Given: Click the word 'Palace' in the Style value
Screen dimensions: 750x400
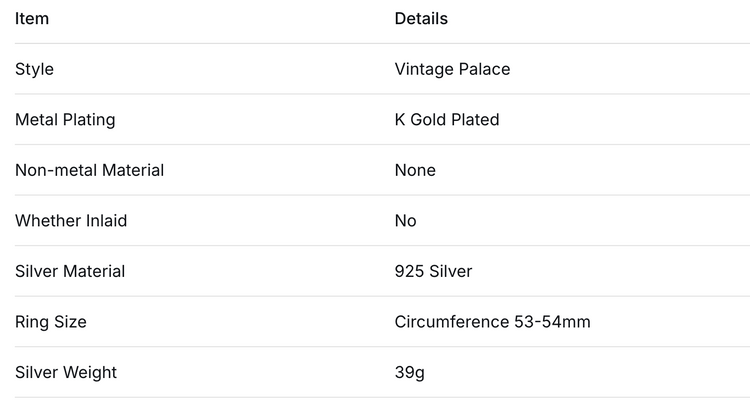Looking at the screenshot, I should pyautogui.click(x=482, y=69).
